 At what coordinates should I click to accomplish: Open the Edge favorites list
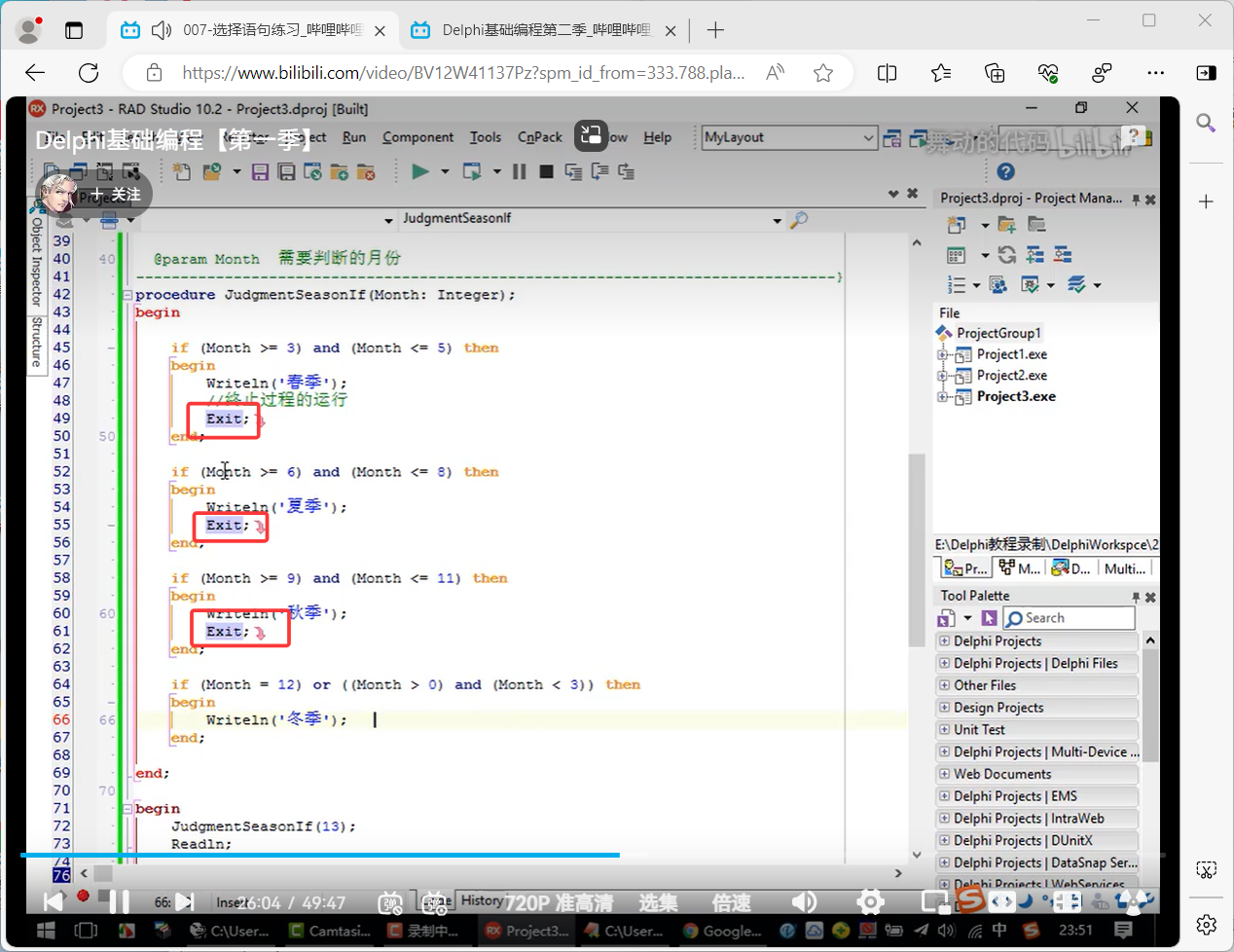pyautogui.click(x=941, y=72)
